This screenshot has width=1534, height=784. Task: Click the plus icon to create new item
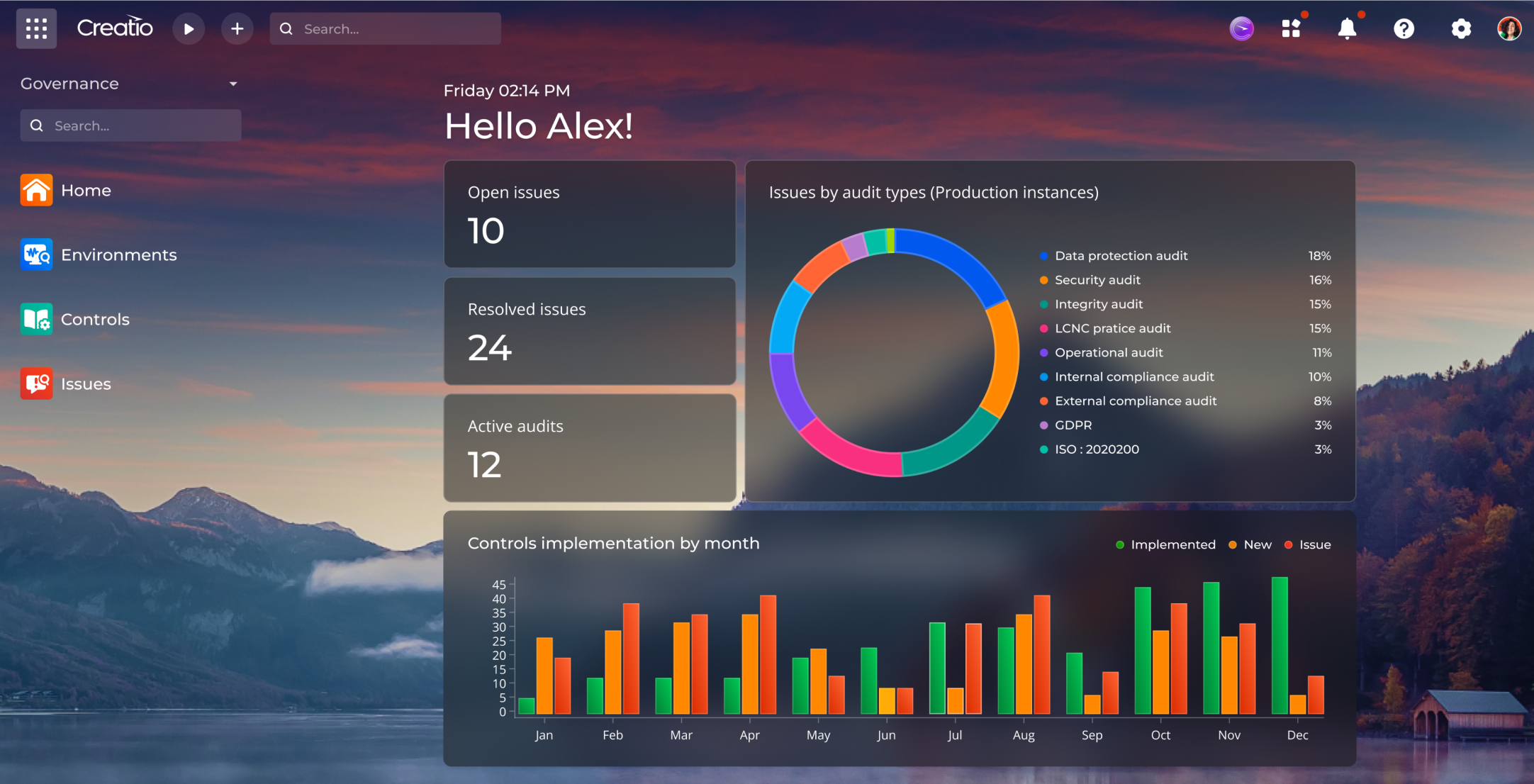237,28
